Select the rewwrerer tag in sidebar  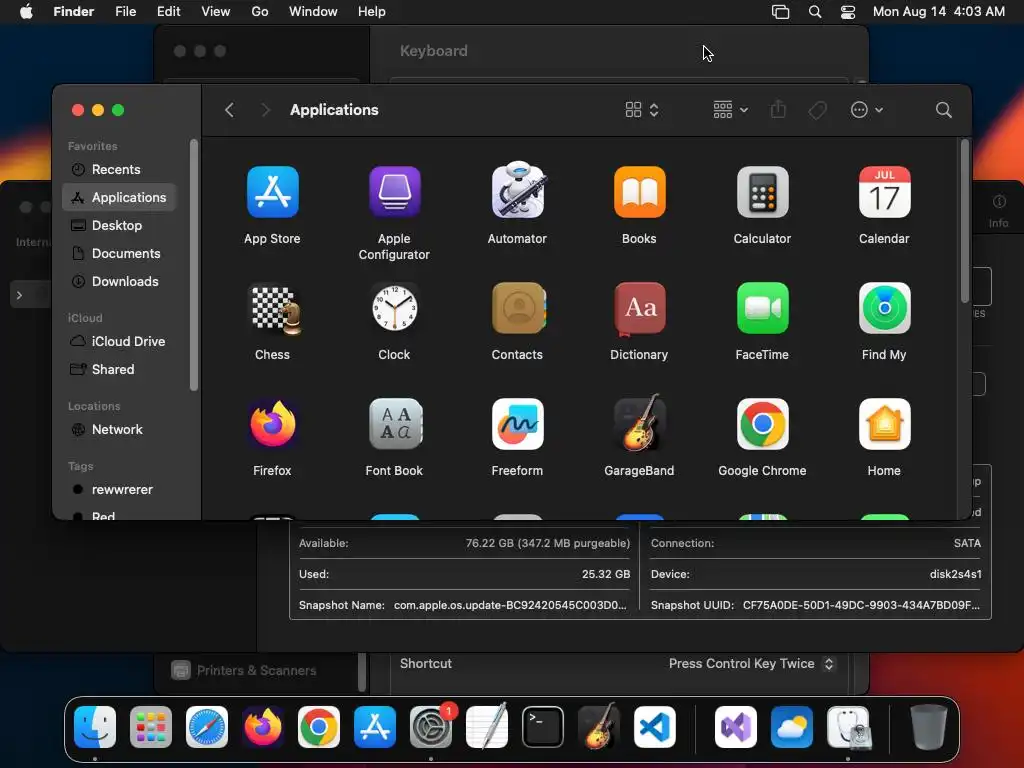click(x=119, y=490)
